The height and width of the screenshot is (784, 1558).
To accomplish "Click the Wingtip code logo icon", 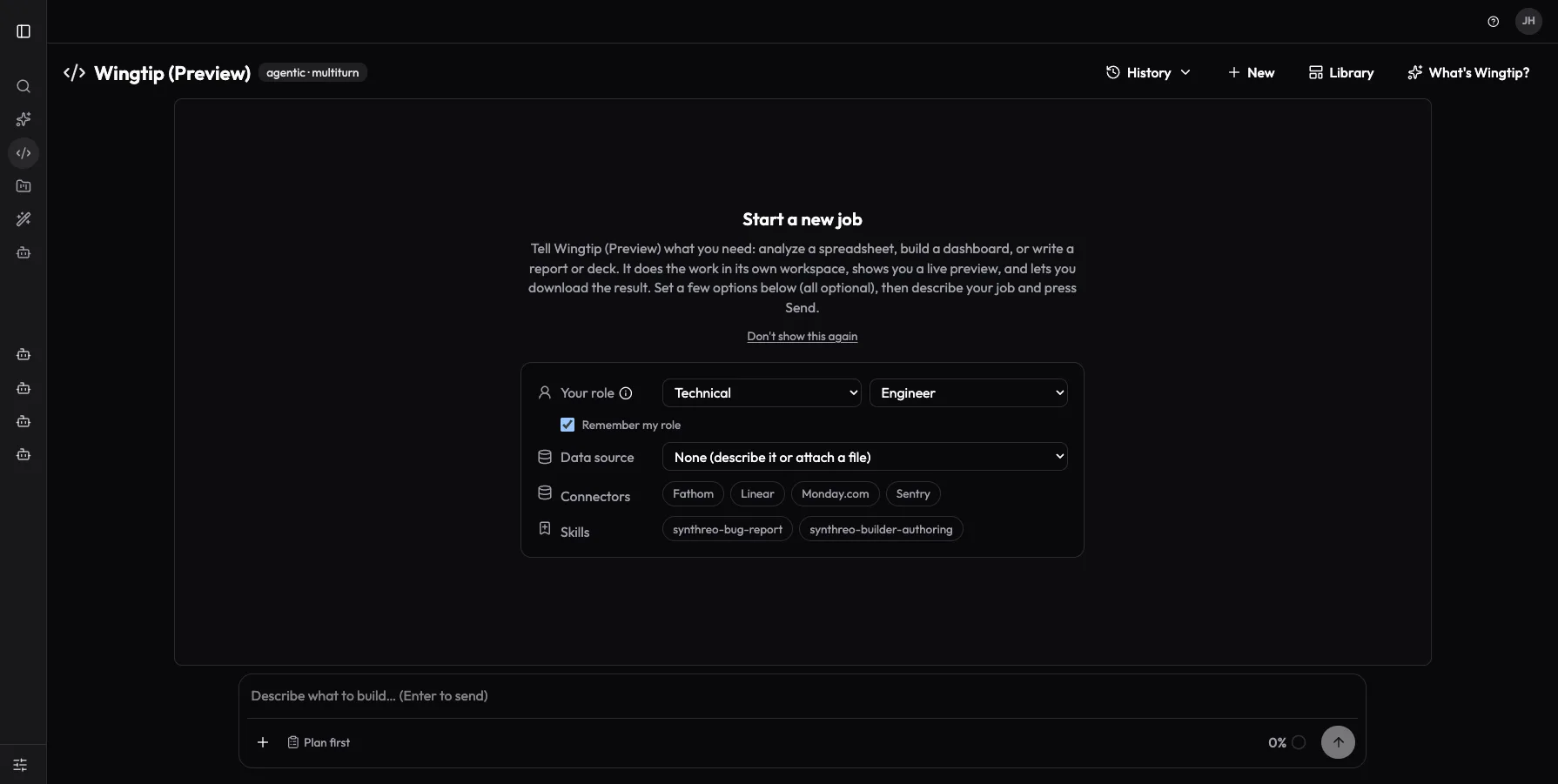I will click(x=74, y=73).
